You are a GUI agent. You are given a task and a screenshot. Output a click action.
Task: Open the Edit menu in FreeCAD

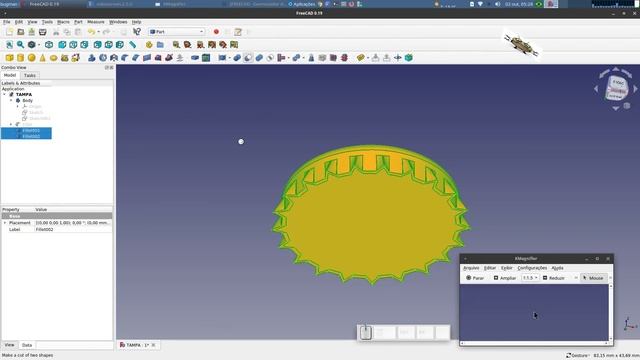(x=19, y=22)
